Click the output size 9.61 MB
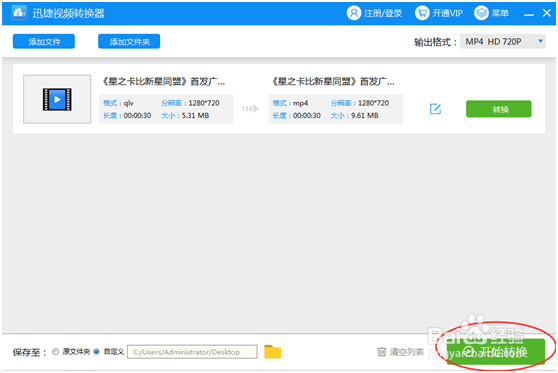558x373 pixels. point(365,116)
